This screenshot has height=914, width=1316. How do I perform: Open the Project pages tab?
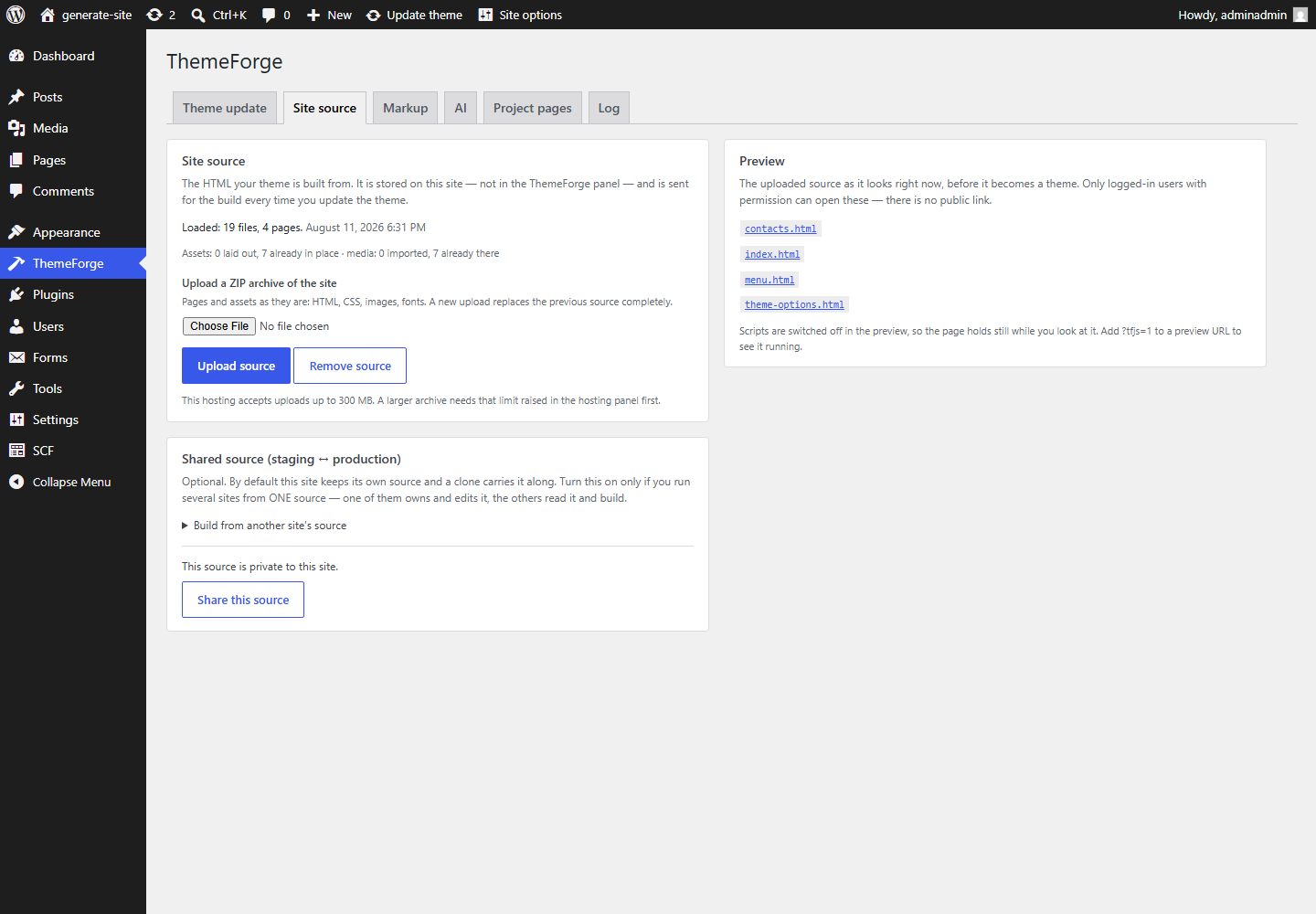coord(533,108)
